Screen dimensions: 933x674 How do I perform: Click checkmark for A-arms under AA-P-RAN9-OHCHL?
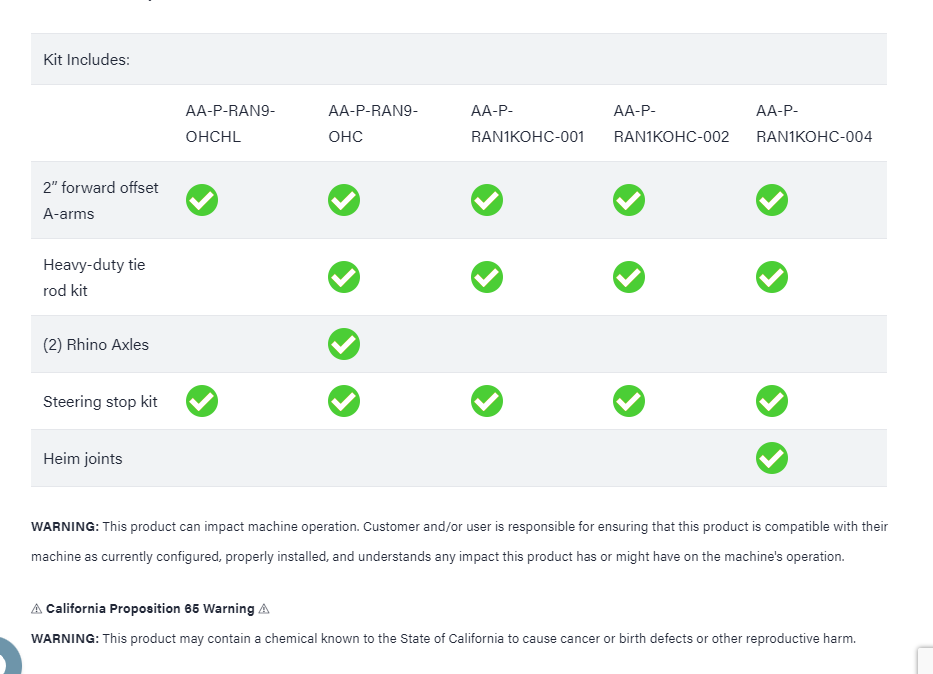click(202, 200)
